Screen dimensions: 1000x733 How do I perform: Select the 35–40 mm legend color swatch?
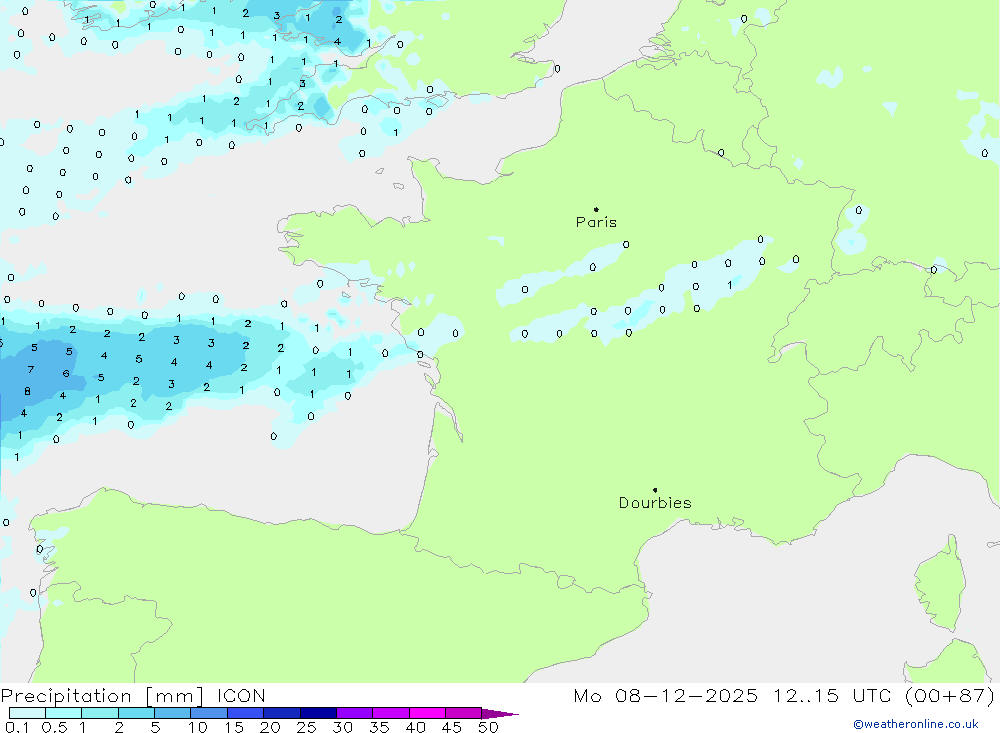391,713
